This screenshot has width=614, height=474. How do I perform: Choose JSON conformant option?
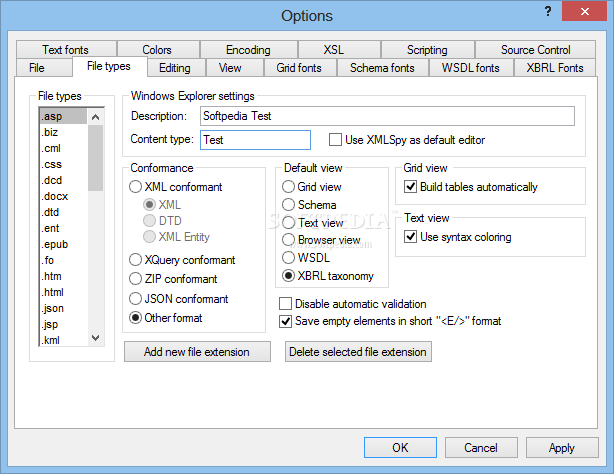[137, 299]
